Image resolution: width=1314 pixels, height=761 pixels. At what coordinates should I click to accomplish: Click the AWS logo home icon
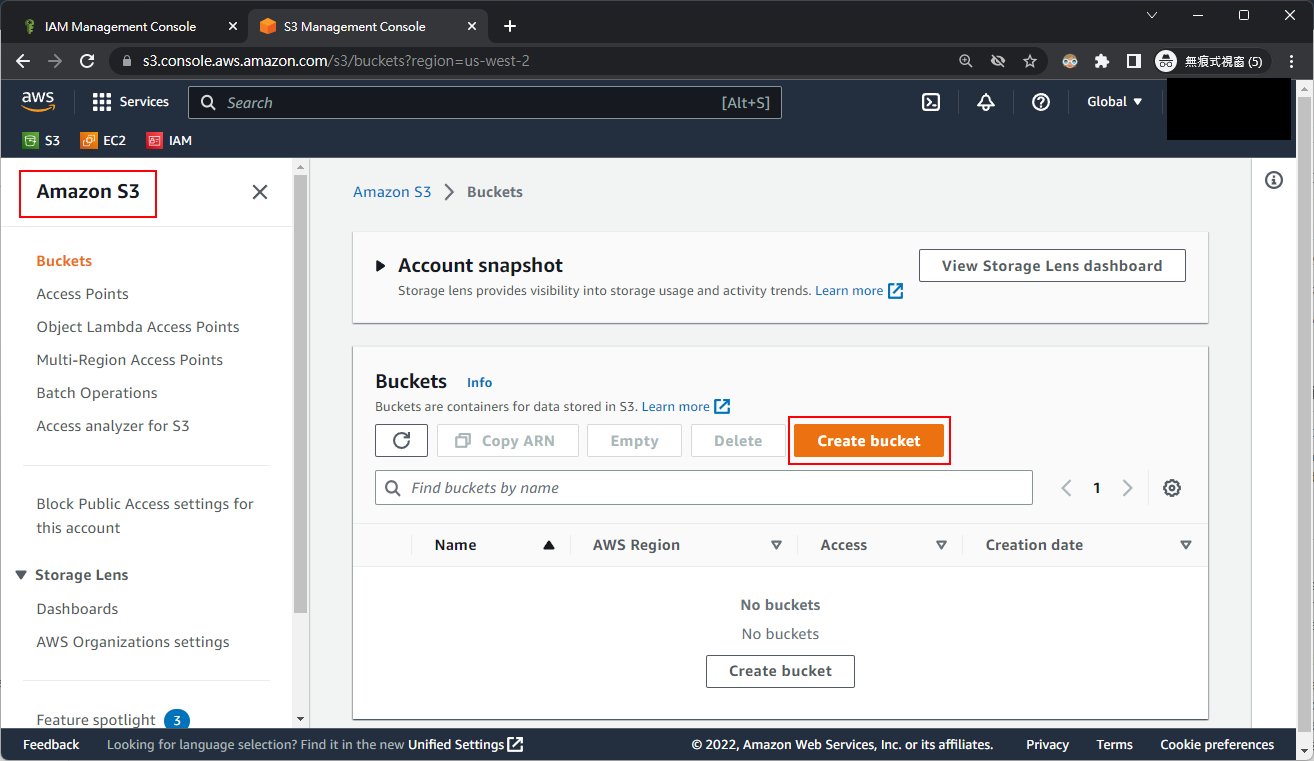(38, 102)
